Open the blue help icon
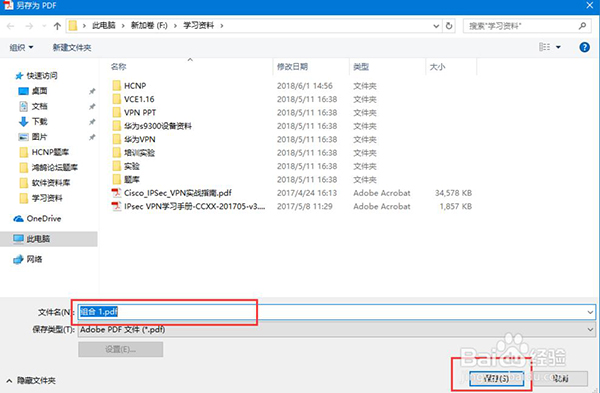The image size is (600, 393). click(x=584, y=47)
